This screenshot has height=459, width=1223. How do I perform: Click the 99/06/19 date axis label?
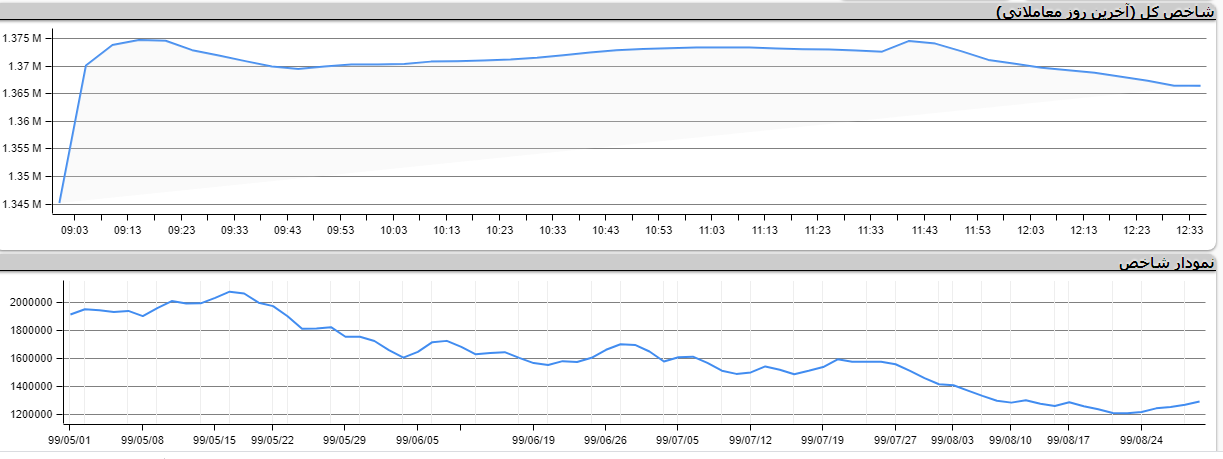tap(533, 439)
